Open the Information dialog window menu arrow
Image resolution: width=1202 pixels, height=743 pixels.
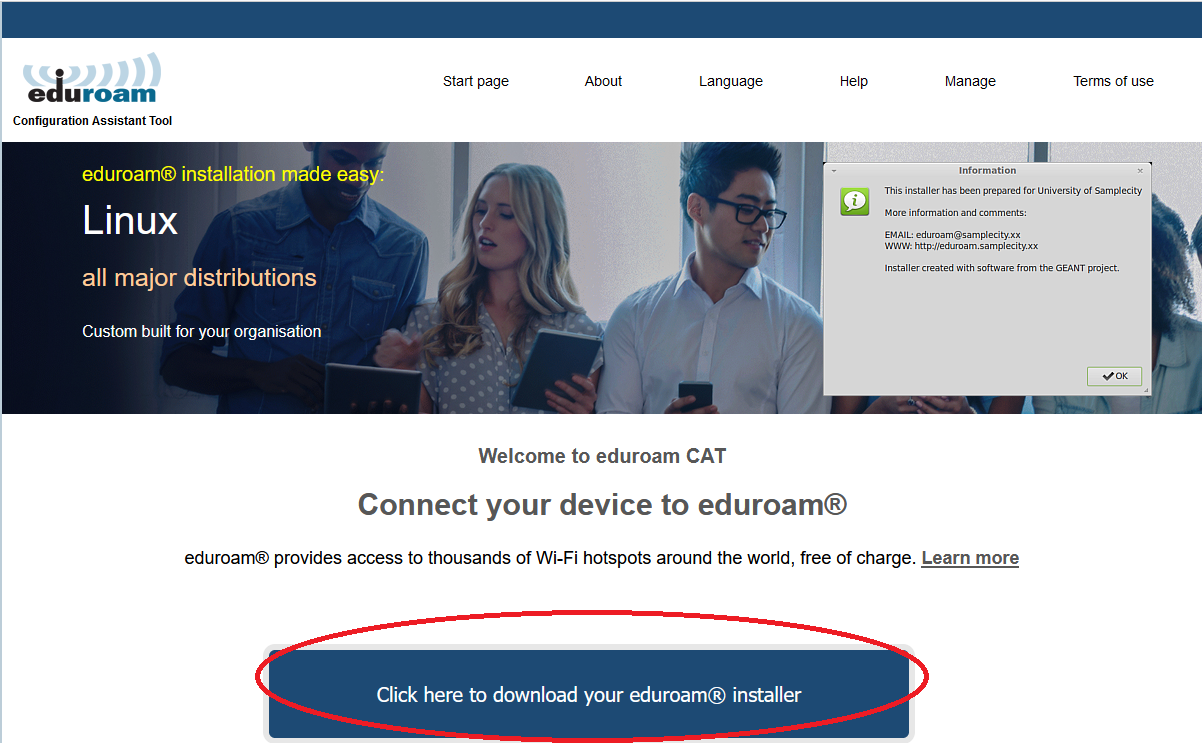point(834,171)
